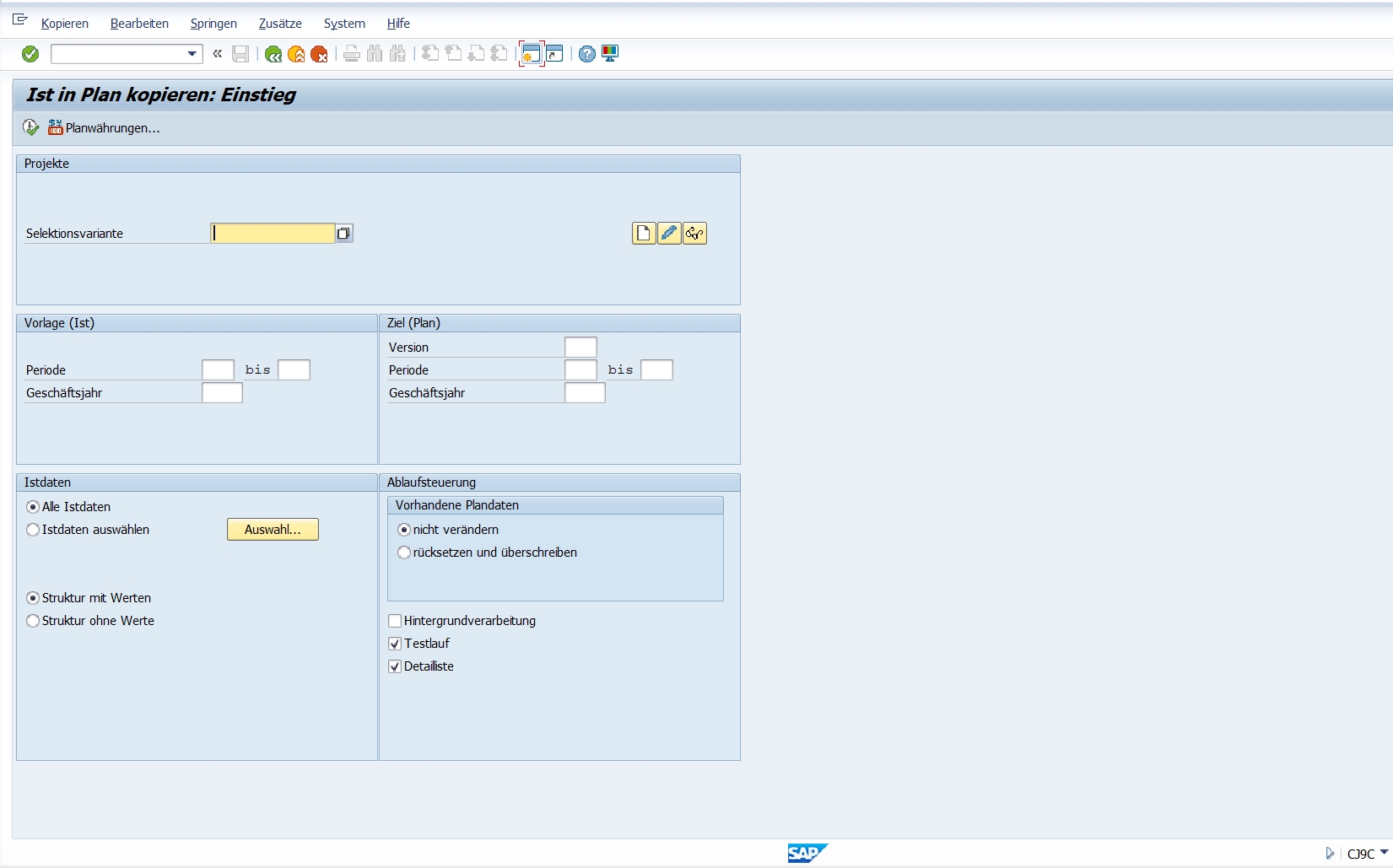Screen dimensions: 1393x868
Task: Click the Vorlage Periode from field
Action: click(218, 369)
